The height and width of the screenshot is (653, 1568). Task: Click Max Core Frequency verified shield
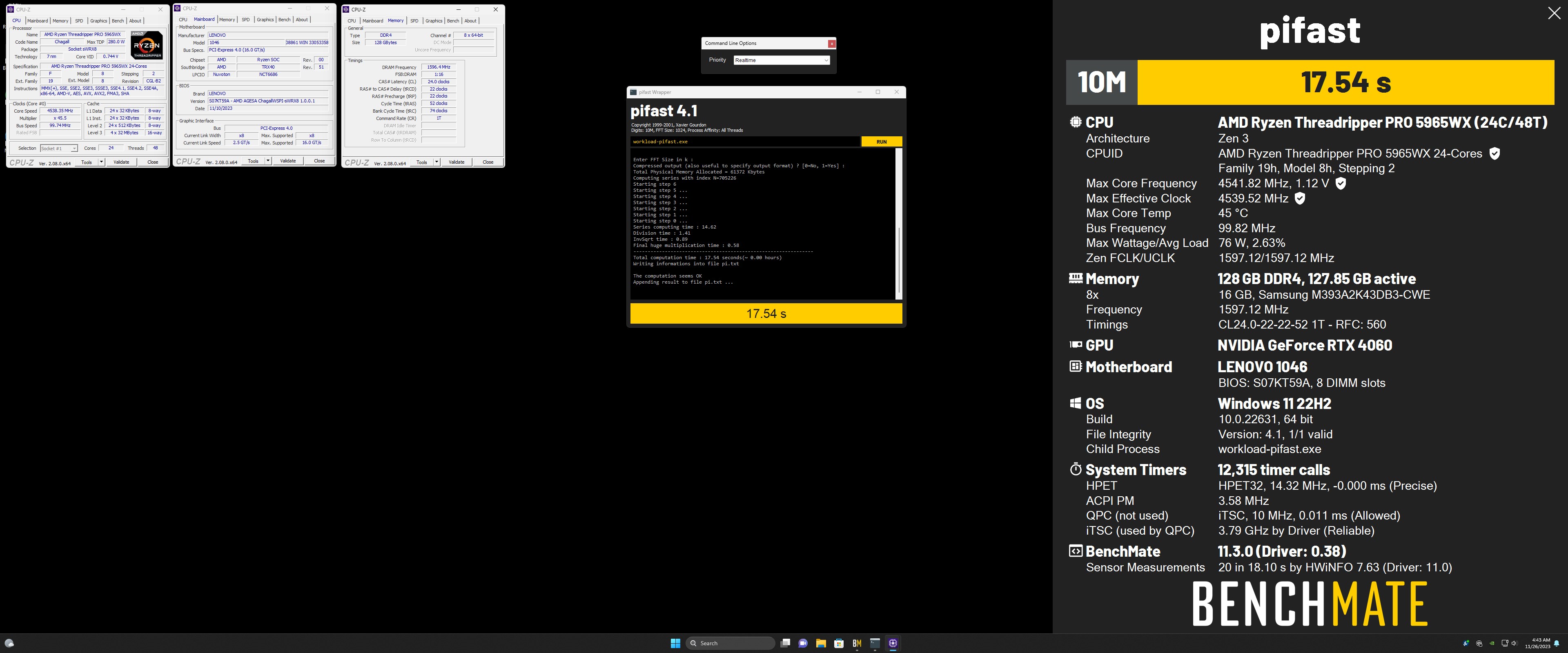click(x=1340, y=183)
